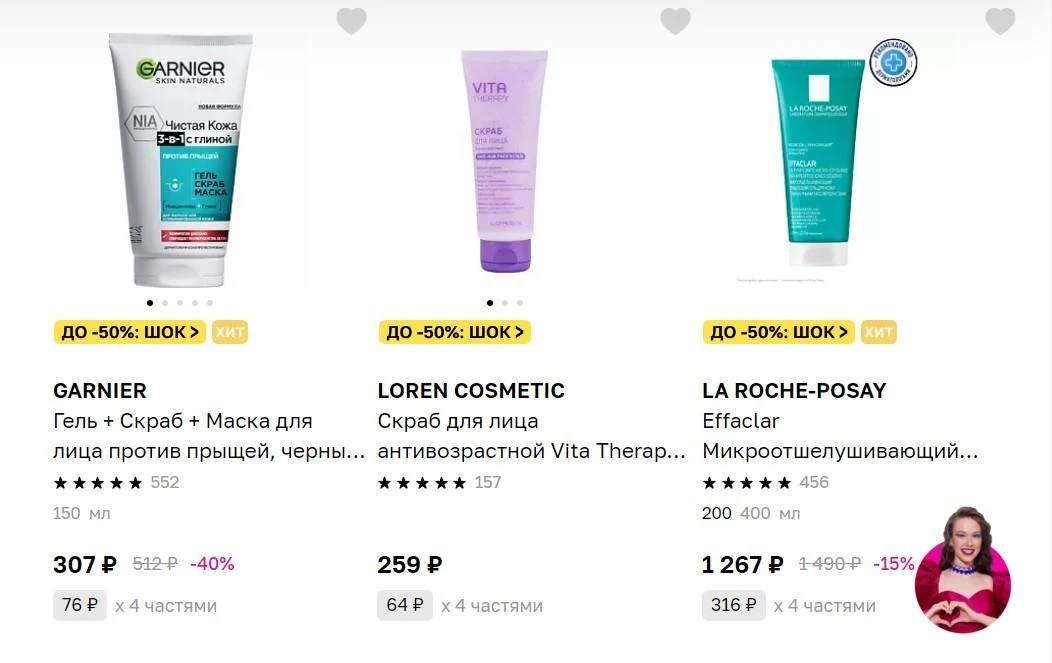The height and width of the screenshot is (663, 1052).
Task: Open GARNIER brand link
Action: click(100, 391)
